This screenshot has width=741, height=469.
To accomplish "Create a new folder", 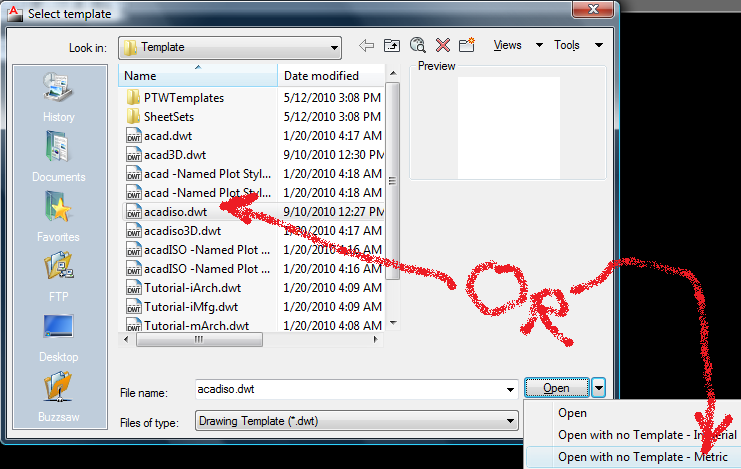I will tap(467, 45).
